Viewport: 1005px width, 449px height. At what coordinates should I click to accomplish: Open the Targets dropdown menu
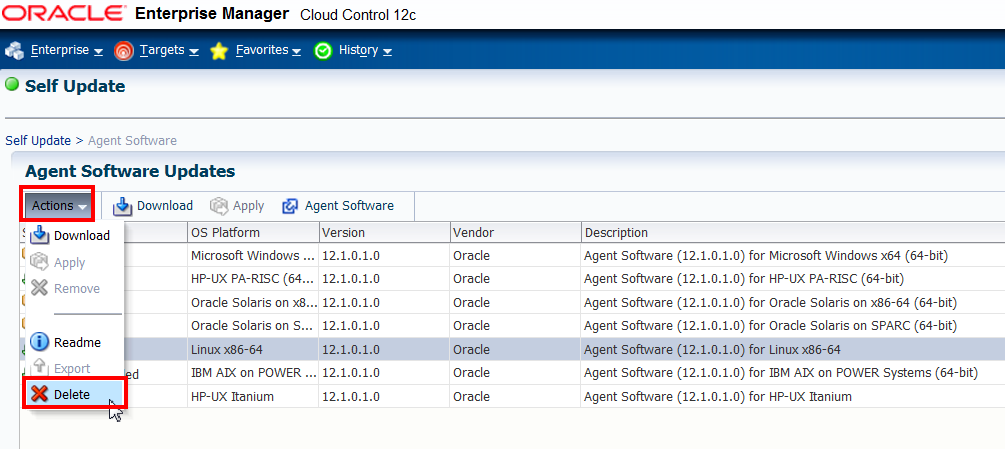tap(169, 50)
